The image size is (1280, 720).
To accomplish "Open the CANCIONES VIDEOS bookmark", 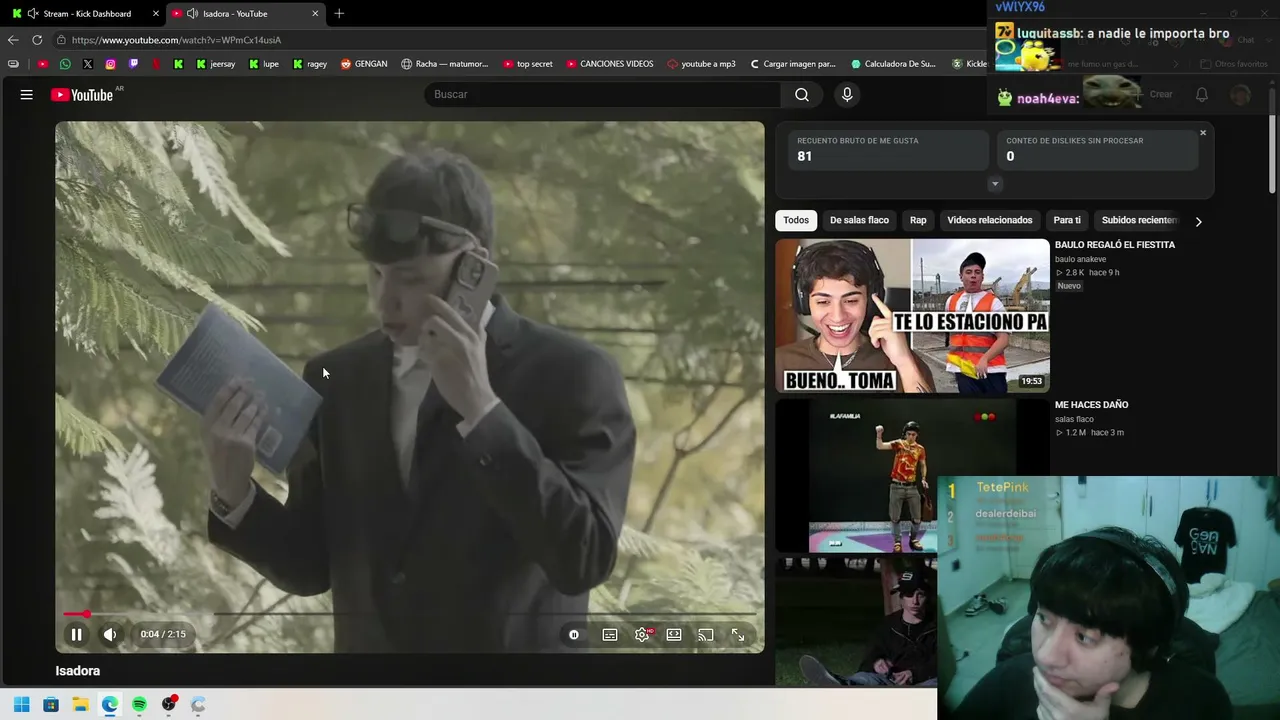I will (610, 64).
